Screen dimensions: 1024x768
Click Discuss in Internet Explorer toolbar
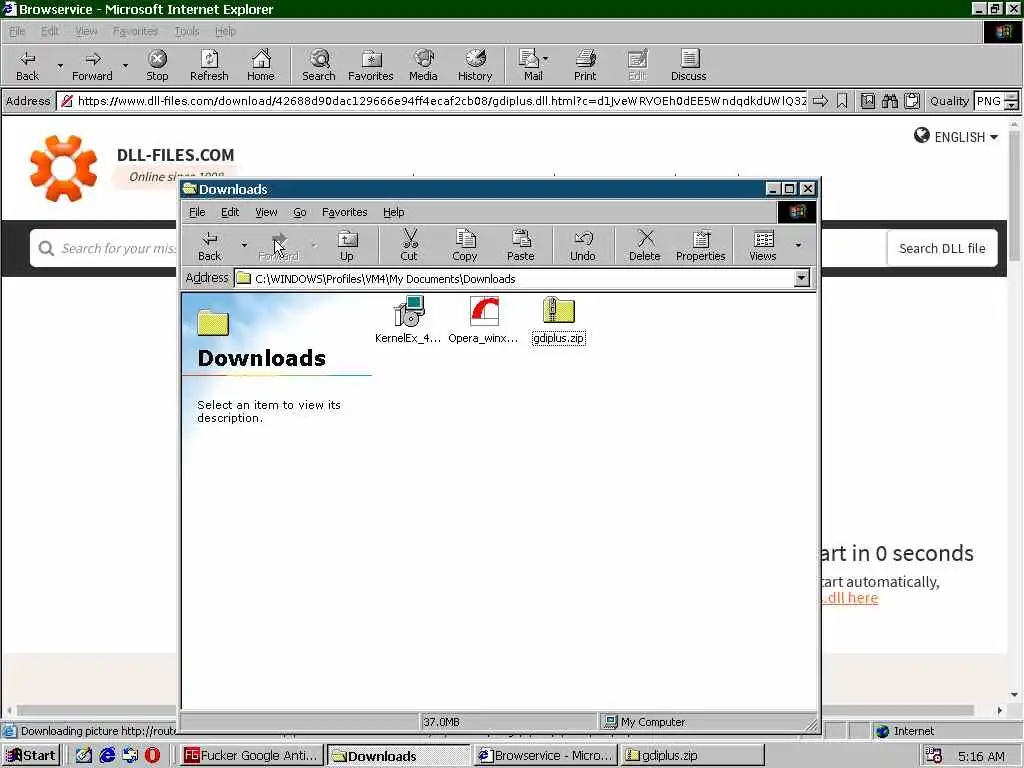(688, 65)
